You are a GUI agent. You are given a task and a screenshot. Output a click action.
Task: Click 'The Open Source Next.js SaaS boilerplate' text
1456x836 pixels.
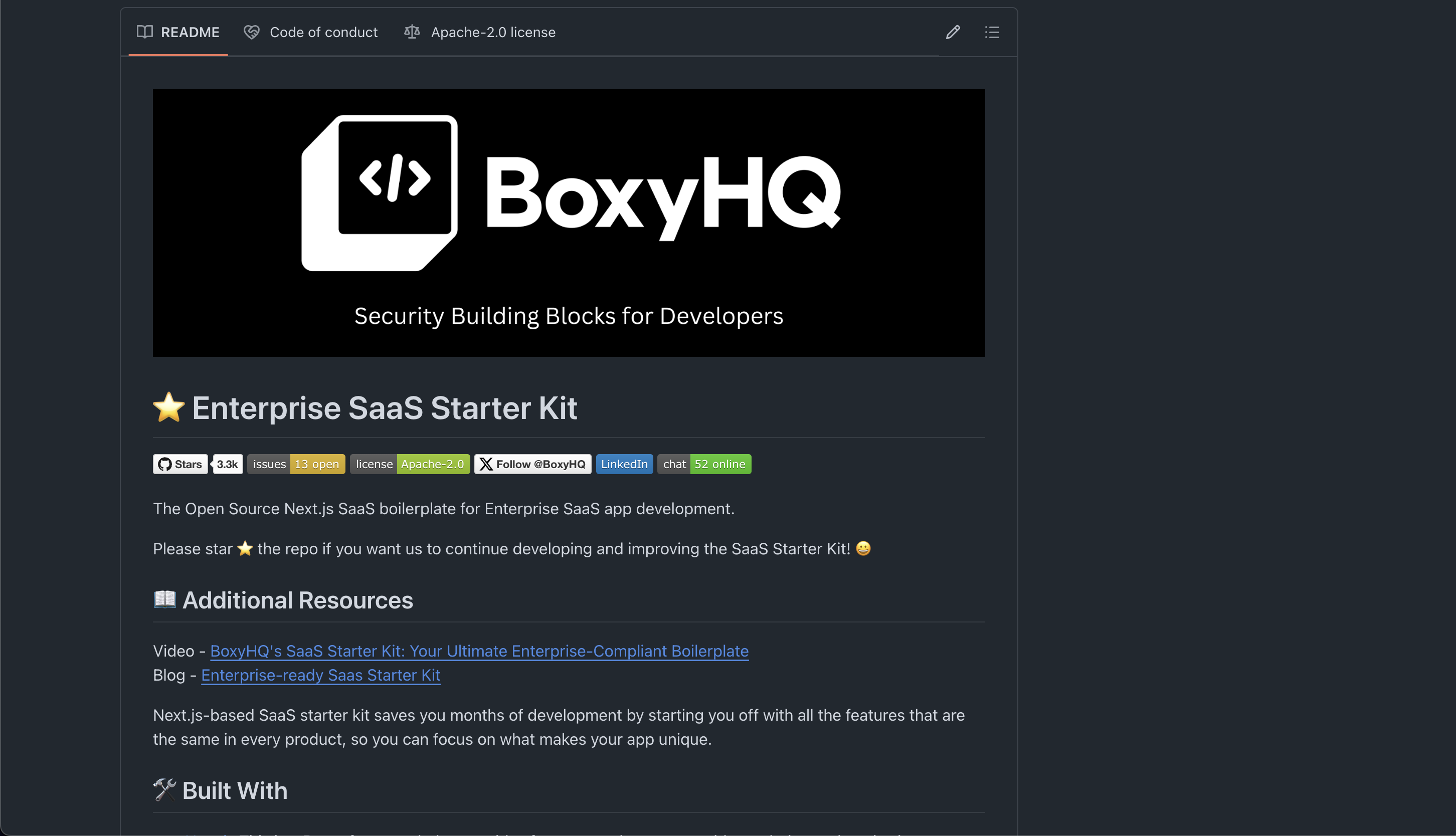click(x=443, y=509)
